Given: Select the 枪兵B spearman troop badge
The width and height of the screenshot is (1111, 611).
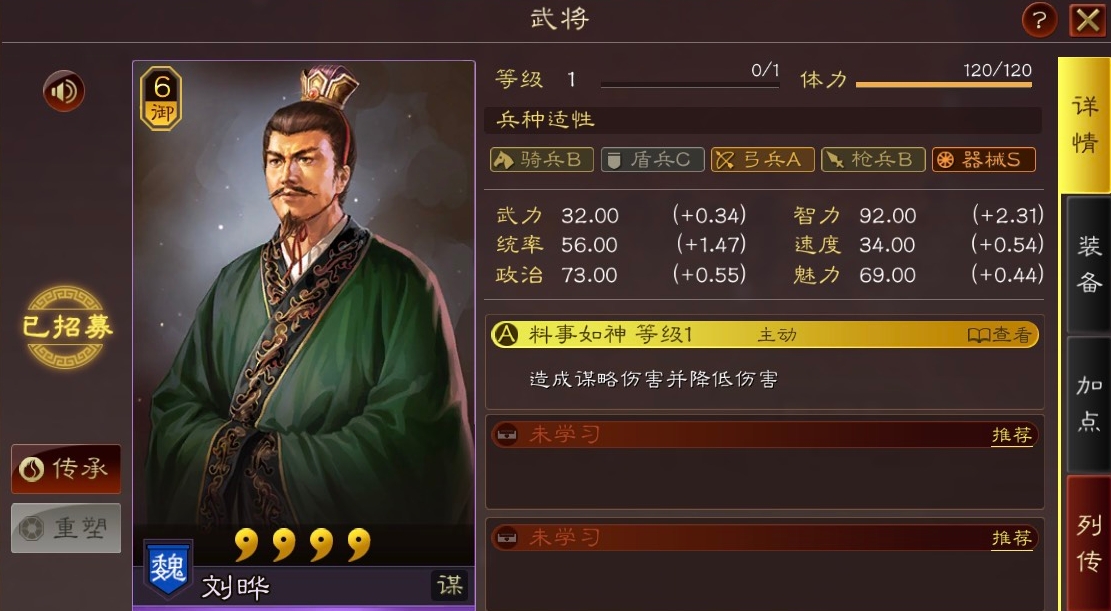Looking at the screenshot, I should 874,159.
